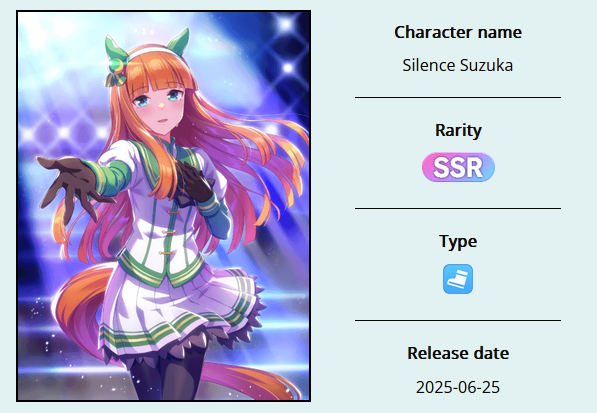Select the 2025-06-25 release date value
The image size is (597, 413).
click(458, 387)
